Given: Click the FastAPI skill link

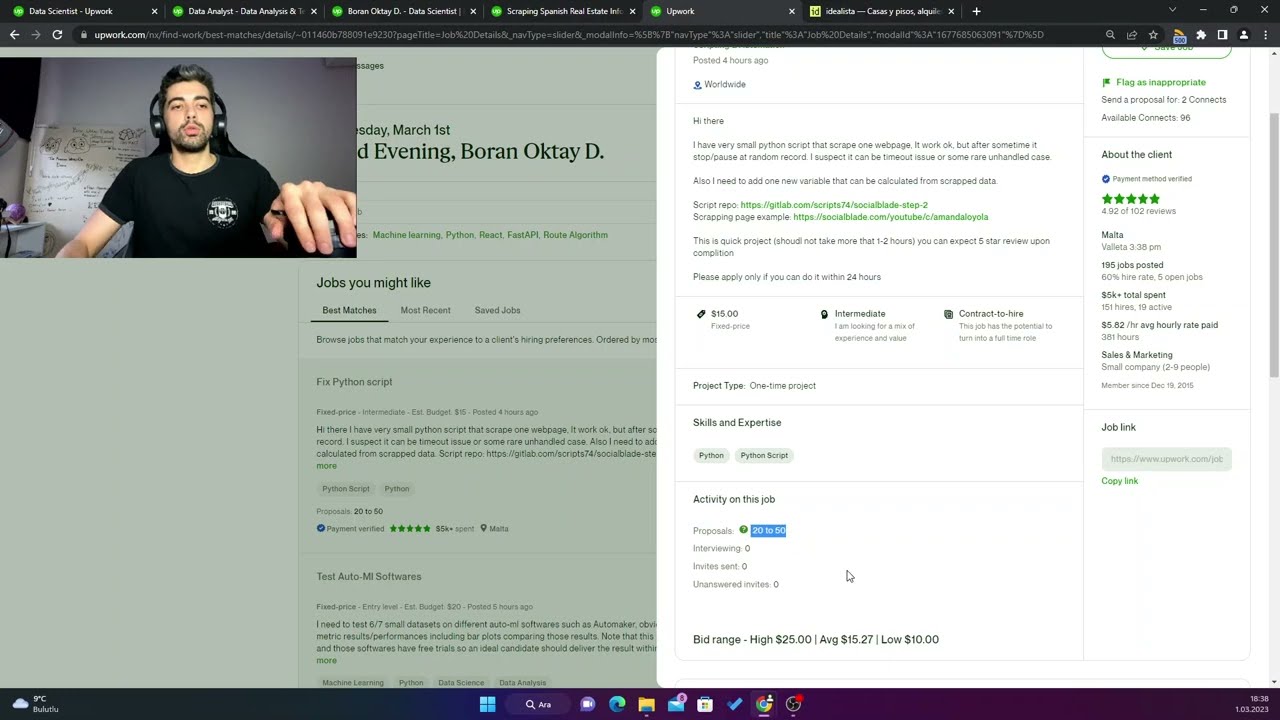Looking at the screenshot, I should coord(522,235).
